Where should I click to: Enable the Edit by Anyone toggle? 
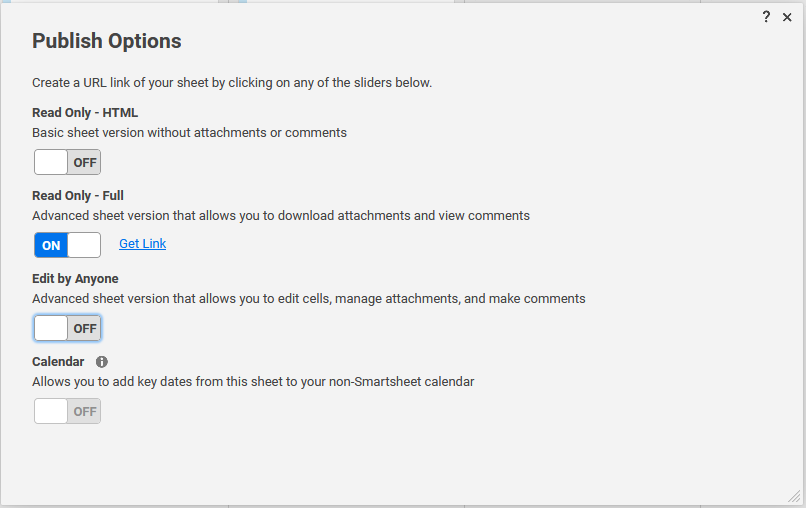tap(67, 328)
